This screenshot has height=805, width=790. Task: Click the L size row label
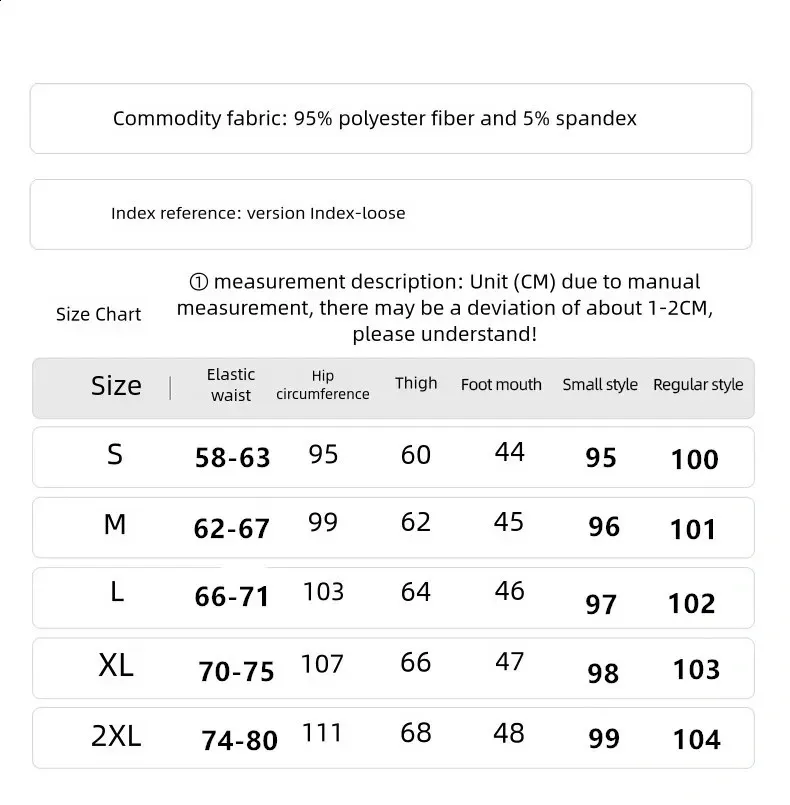click(116, 593)
